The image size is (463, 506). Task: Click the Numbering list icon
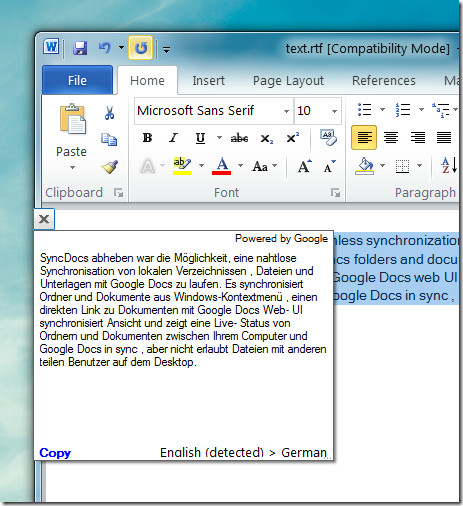click(x=403, y=109)
